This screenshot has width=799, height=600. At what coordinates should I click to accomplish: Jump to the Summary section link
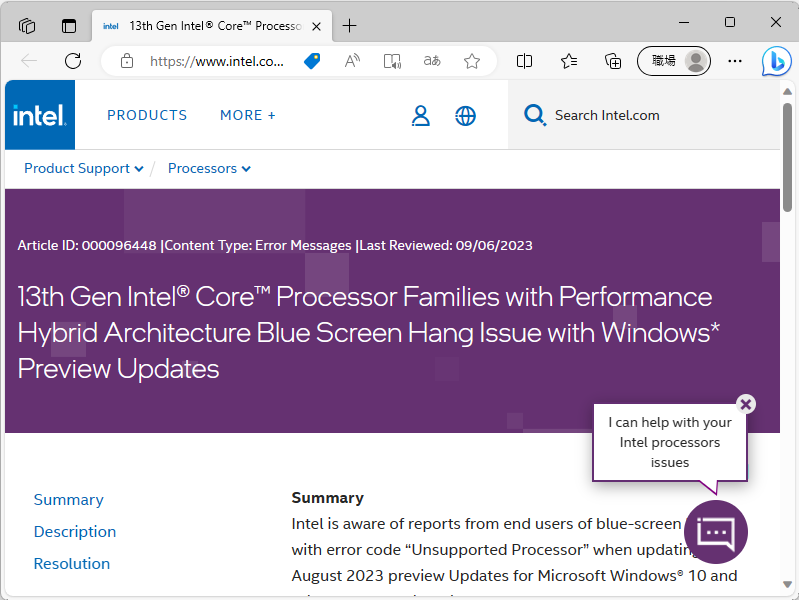click(69, 500)
